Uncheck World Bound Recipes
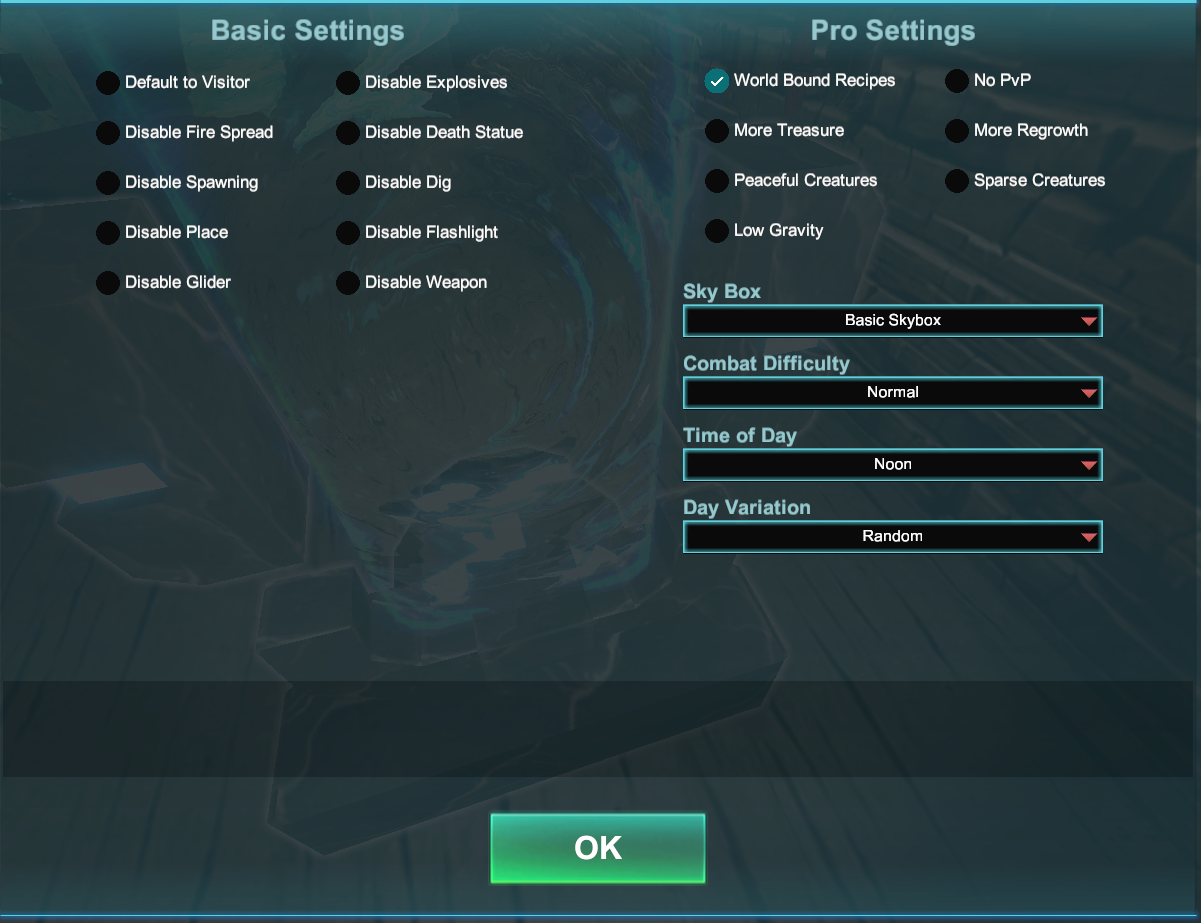This screenshot has height=923, width=1201. coord(717,81)
